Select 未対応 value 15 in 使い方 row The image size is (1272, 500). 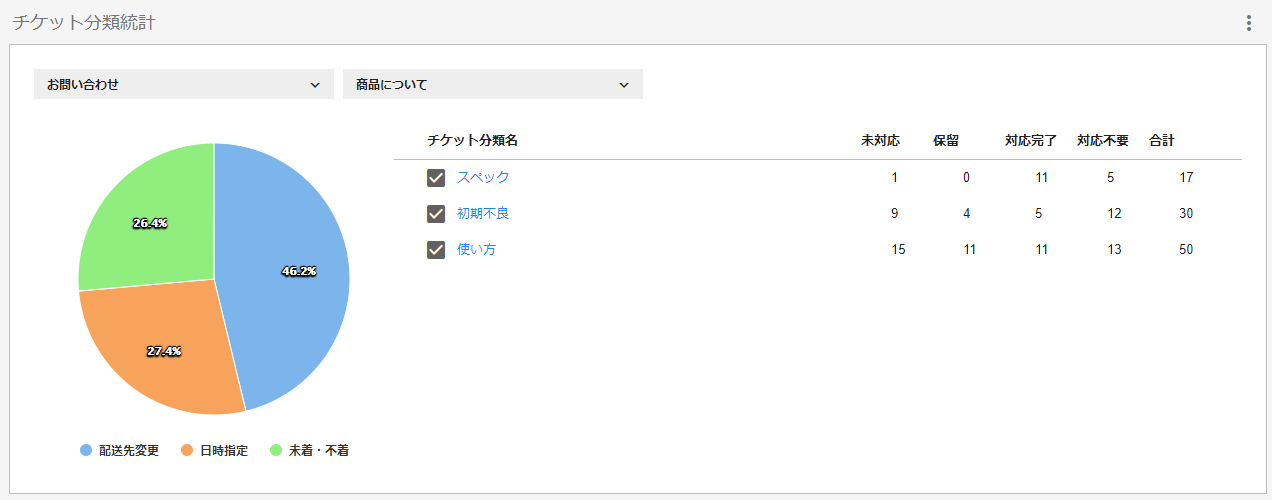(x=898, y=250)
